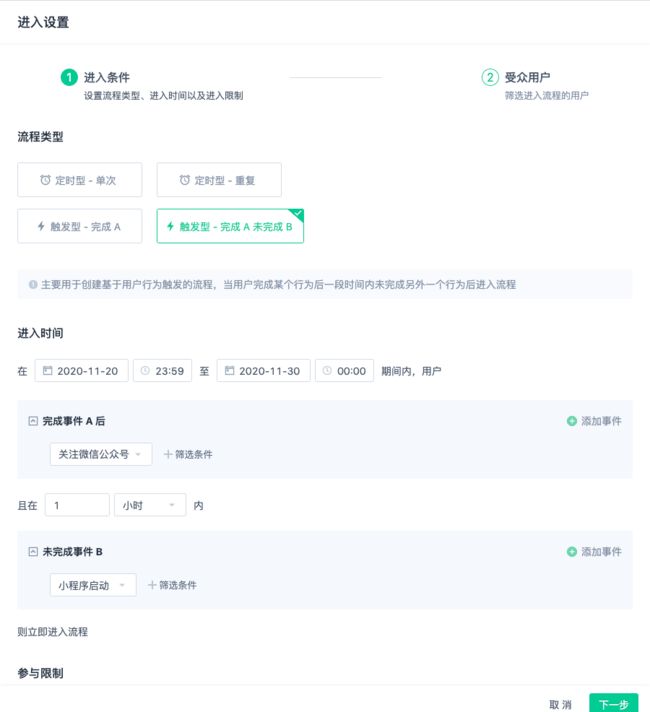Click the 下一步 button
The image size is (650, 712).
point(614,704)
